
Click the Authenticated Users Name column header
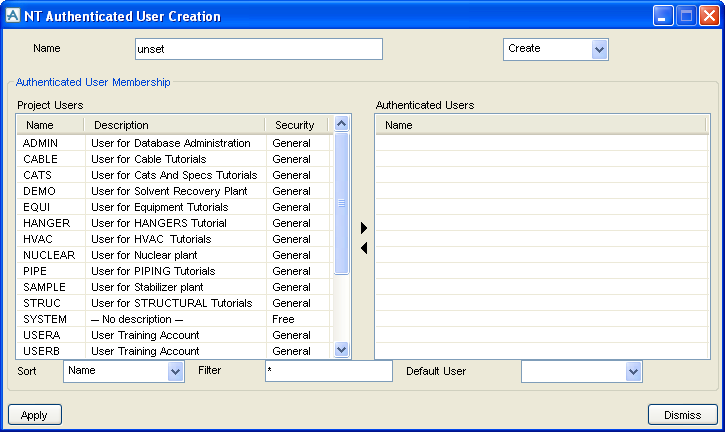(541, 125)
